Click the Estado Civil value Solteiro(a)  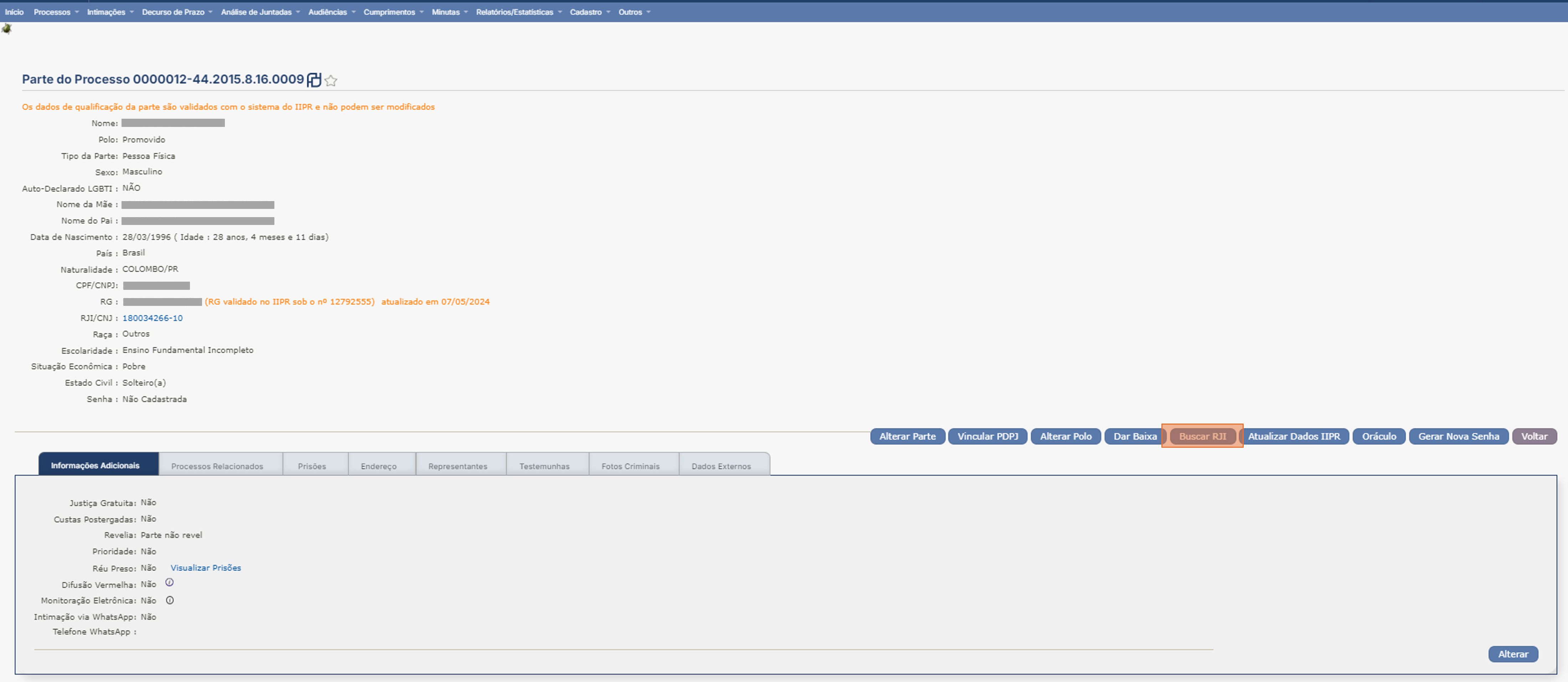point(144,383)
